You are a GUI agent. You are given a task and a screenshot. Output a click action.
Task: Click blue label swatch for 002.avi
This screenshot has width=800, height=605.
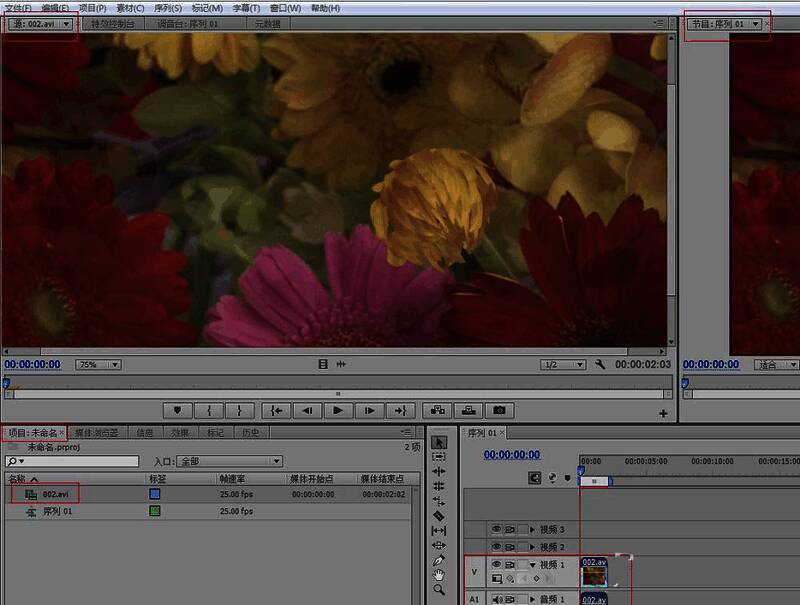click(x=155, y=494)
